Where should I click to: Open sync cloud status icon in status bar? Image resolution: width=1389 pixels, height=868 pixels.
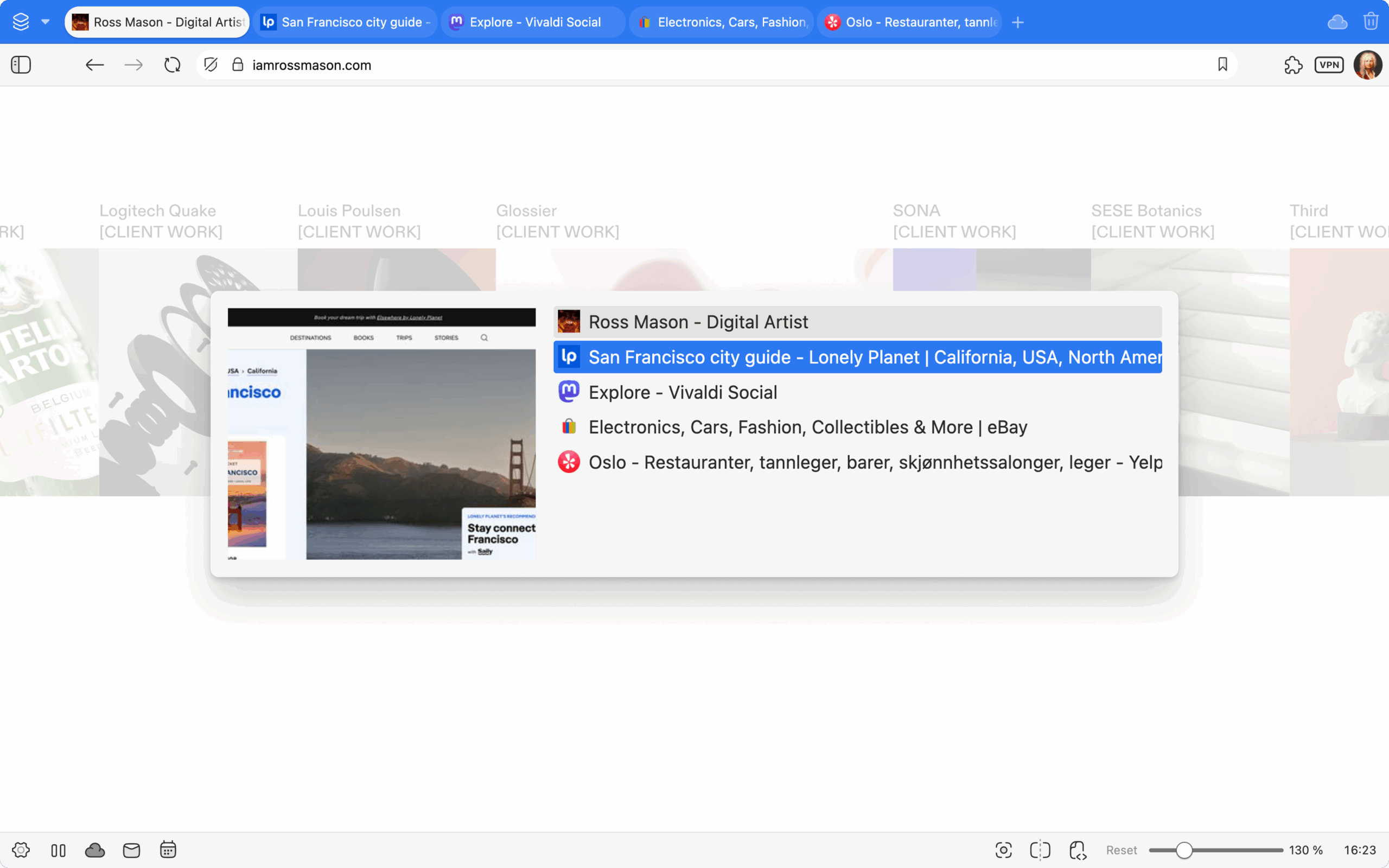click(95, 850)
